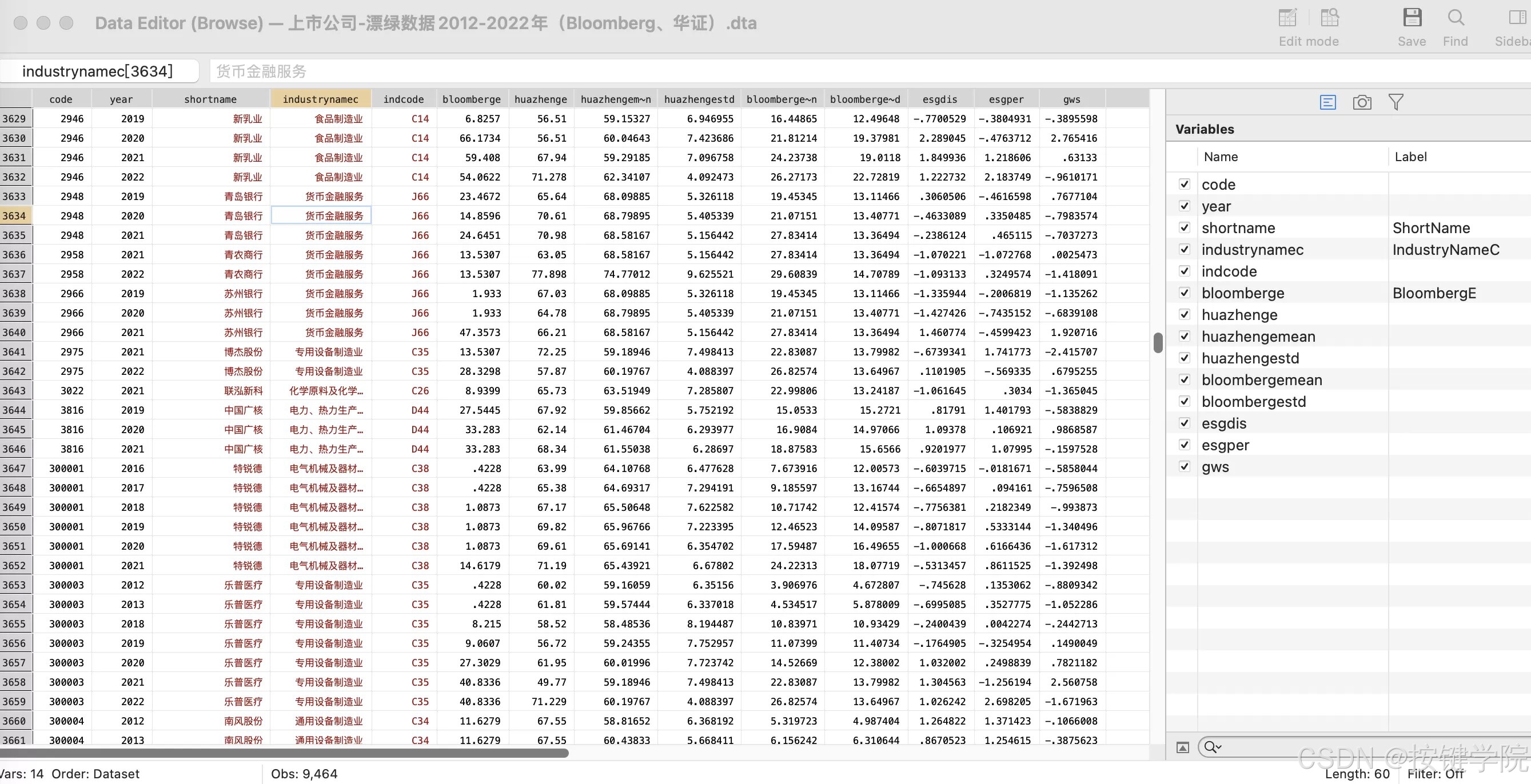Viewport: 1531px width, 784px height.
Task: Toggle the Sidebar toolbar icon
Action: coord(1518,18)
